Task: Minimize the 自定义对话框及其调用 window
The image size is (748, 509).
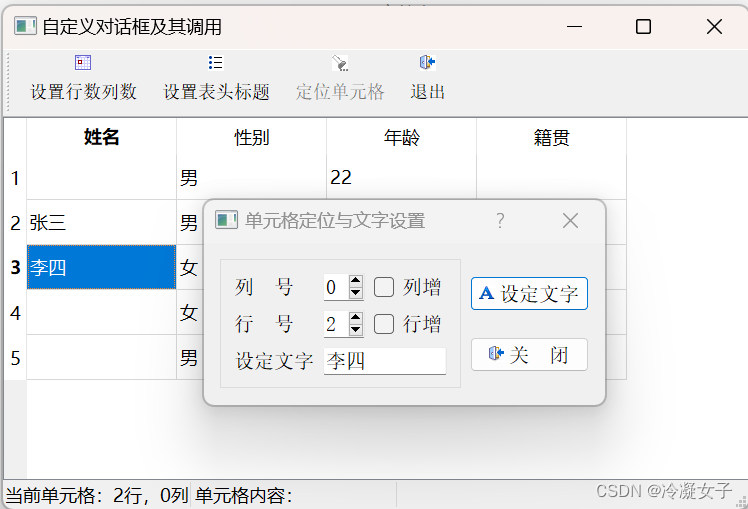Action: tap(574, 27)
